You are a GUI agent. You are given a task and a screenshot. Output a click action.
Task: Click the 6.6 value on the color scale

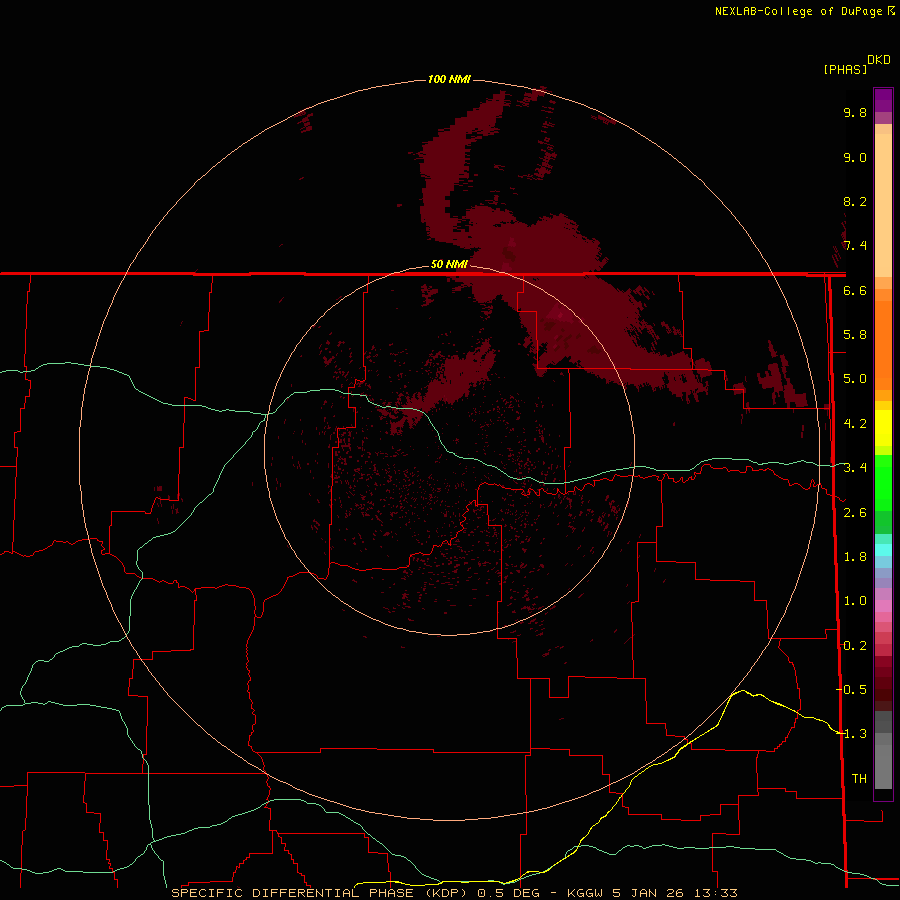855,290
